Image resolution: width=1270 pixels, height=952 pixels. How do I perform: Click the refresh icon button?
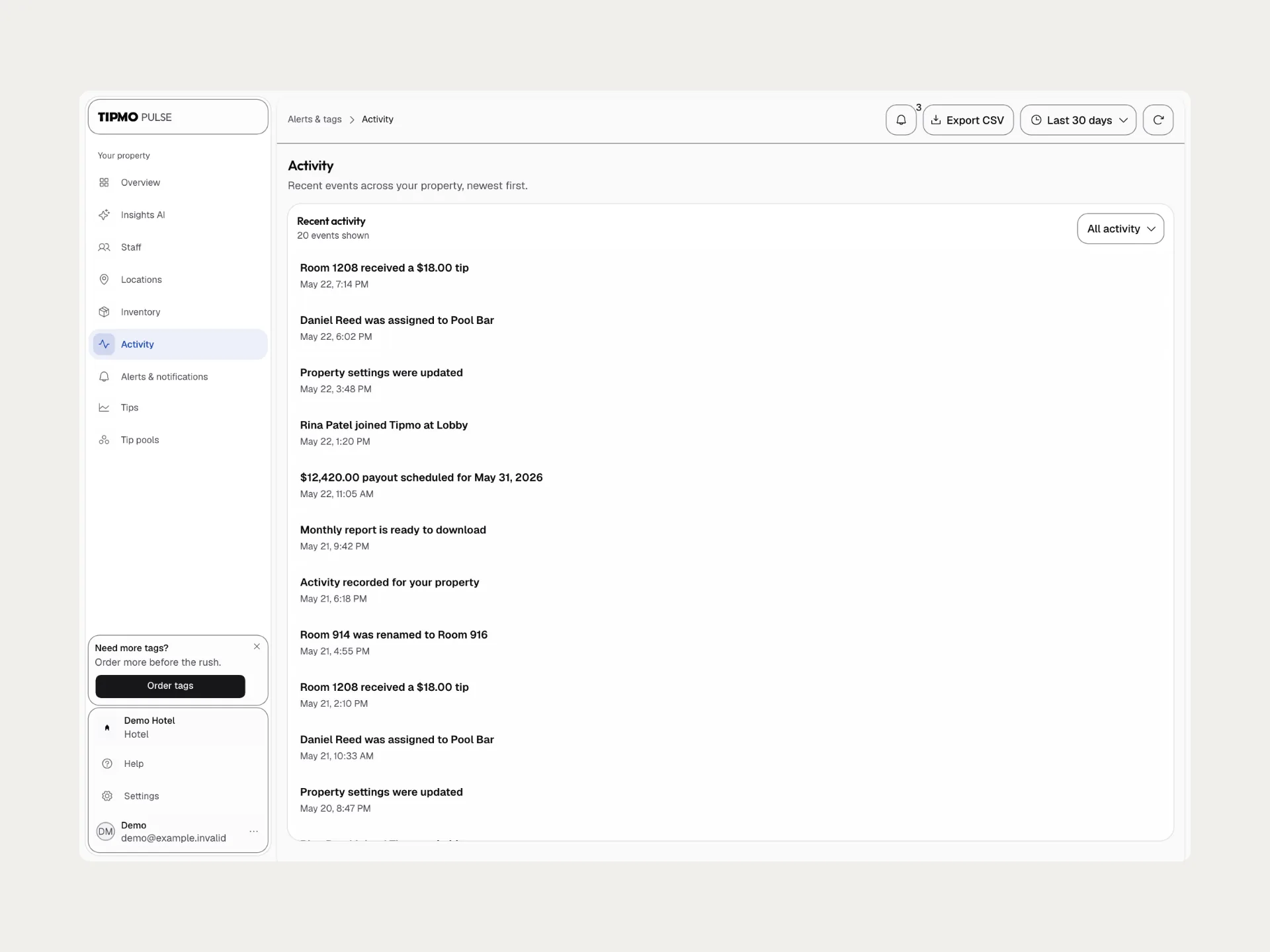(1158, 120)
